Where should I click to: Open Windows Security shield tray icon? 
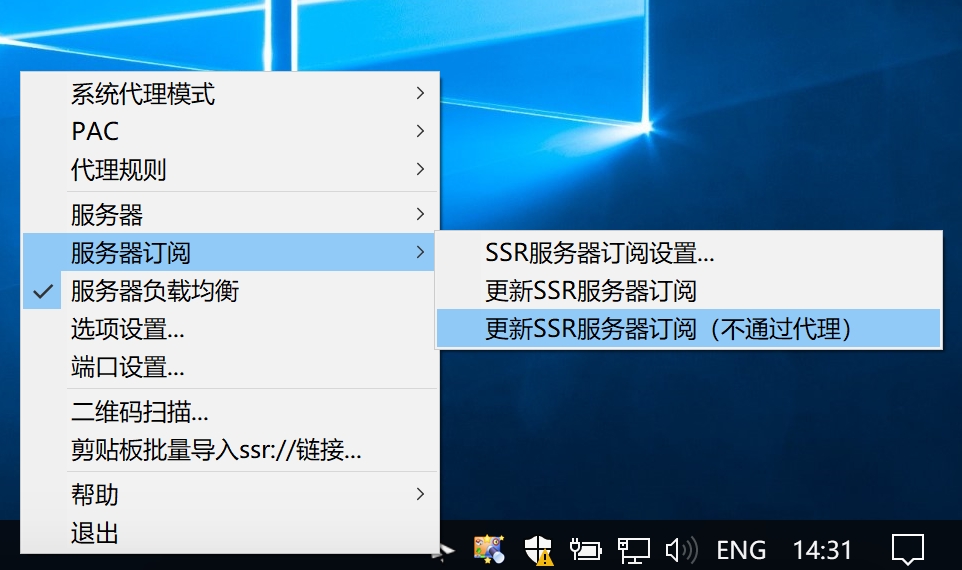[538, 548]
